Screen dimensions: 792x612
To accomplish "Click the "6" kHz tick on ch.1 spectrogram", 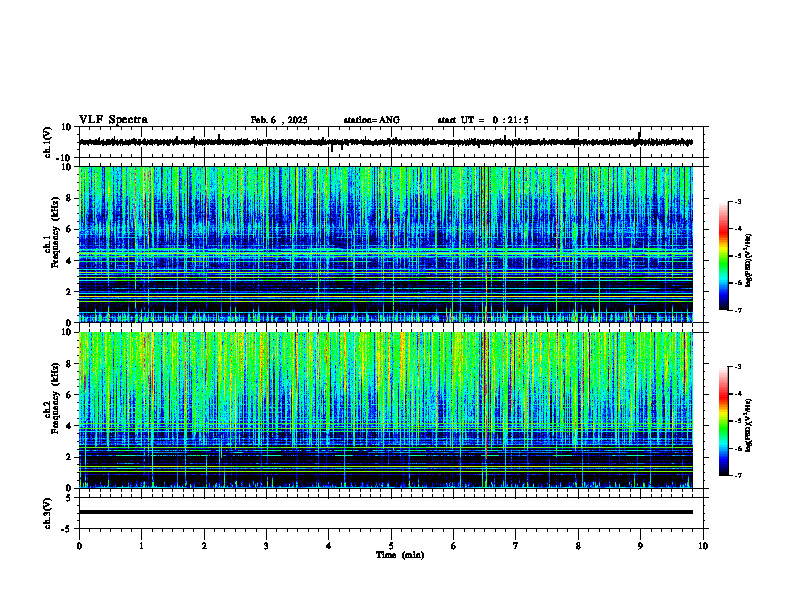I will [70, 229].
